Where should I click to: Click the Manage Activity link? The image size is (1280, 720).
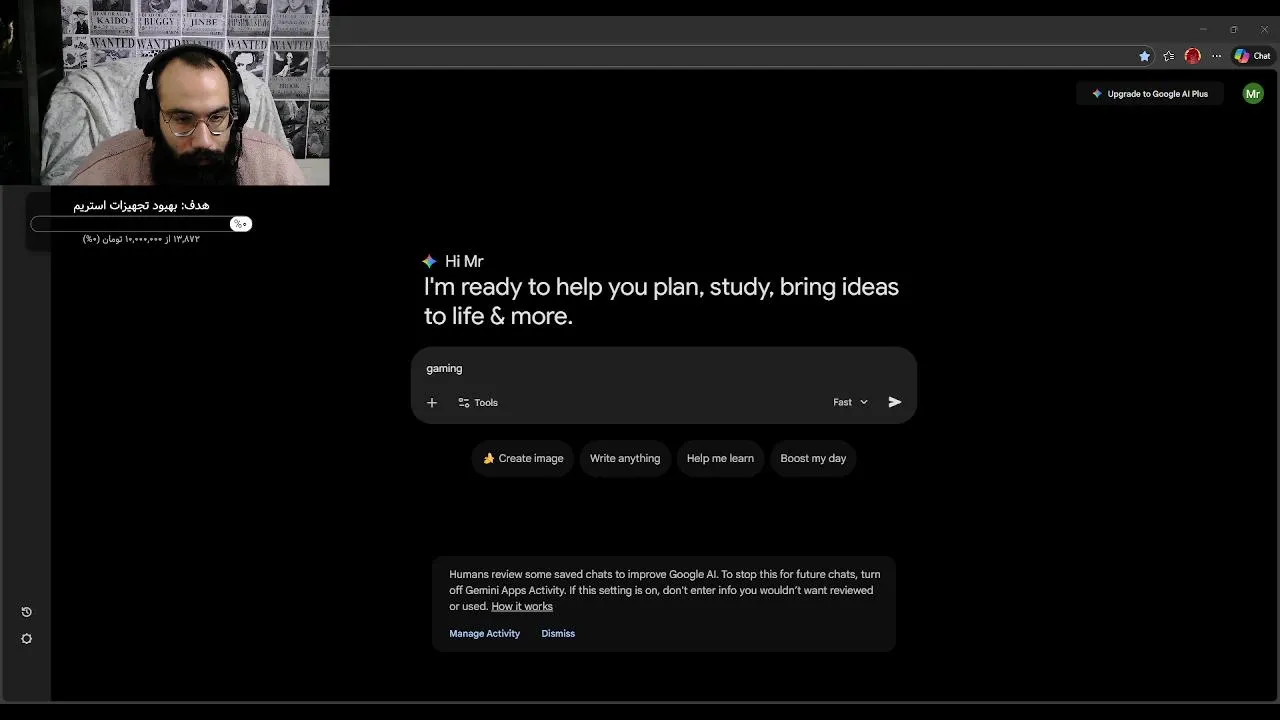(484, 633)
